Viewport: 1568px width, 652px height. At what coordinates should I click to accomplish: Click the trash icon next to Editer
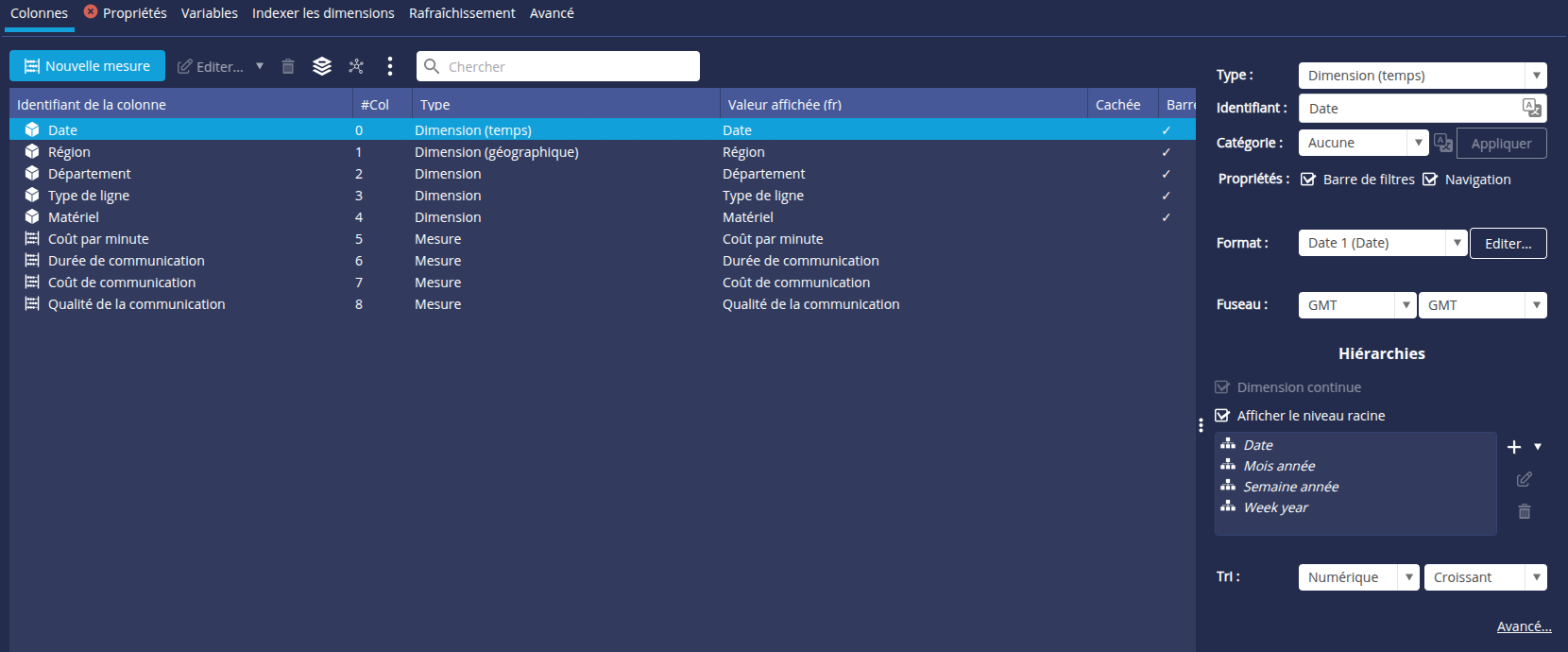[x=288, y=66]
